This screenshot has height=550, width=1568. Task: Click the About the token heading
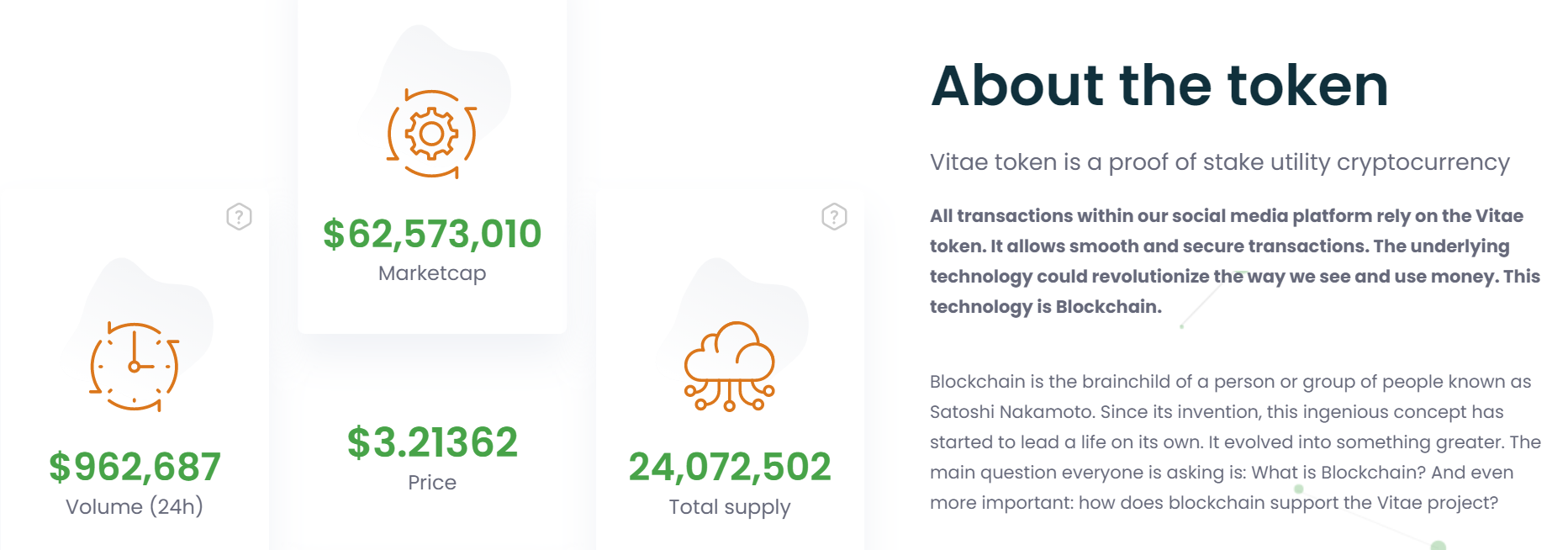[x=1159, y=86]
